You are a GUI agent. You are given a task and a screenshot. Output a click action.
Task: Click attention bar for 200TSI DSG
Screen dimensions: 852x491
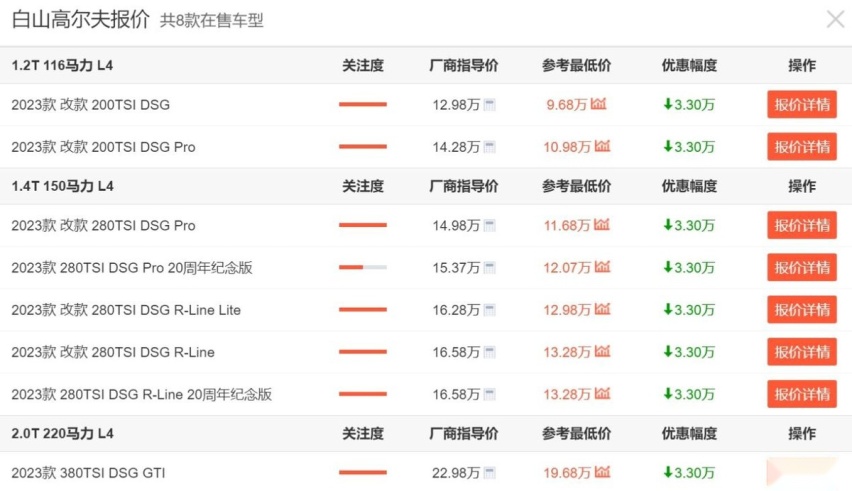(x=363, y=104)
